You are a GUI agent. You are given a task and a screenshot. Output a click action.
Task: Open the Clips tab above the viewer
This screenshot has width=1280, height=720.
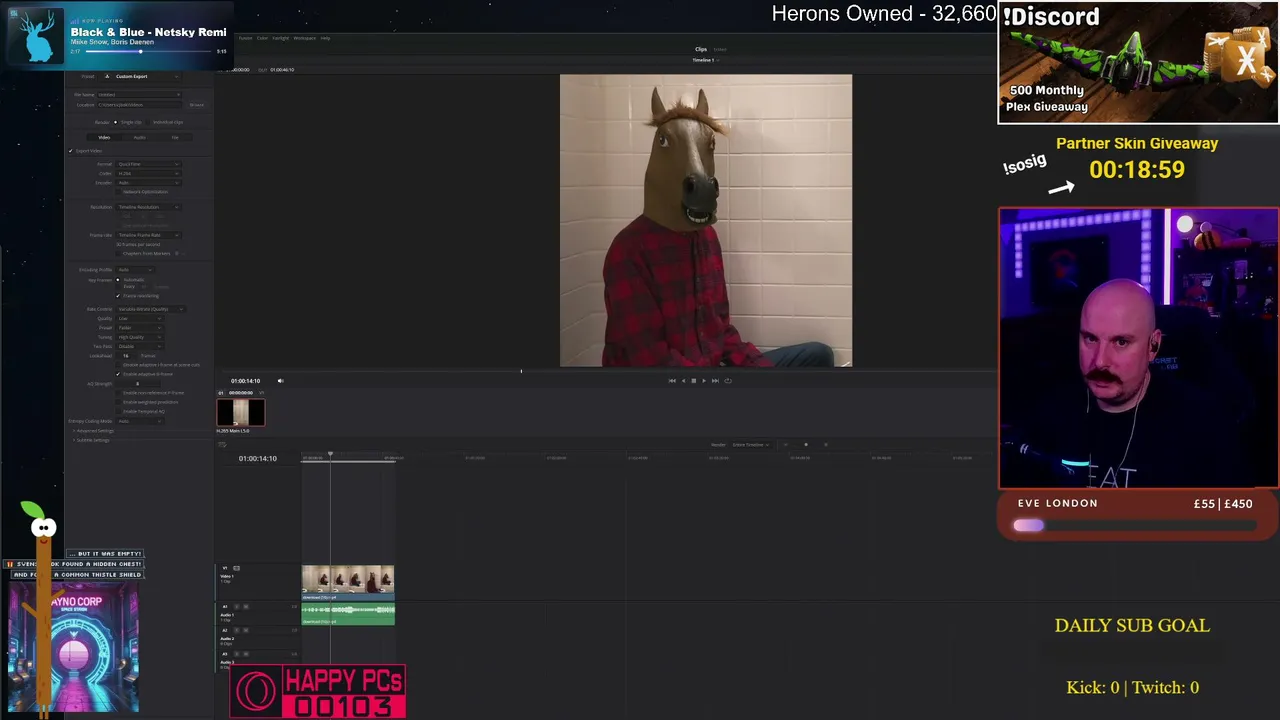701,49
